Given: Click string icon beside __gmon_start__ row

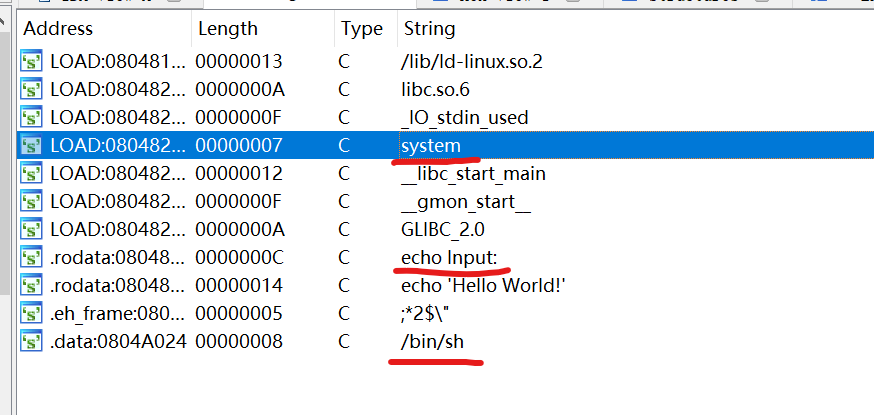Looking at the screenshot, I should (x=31, y=201).
